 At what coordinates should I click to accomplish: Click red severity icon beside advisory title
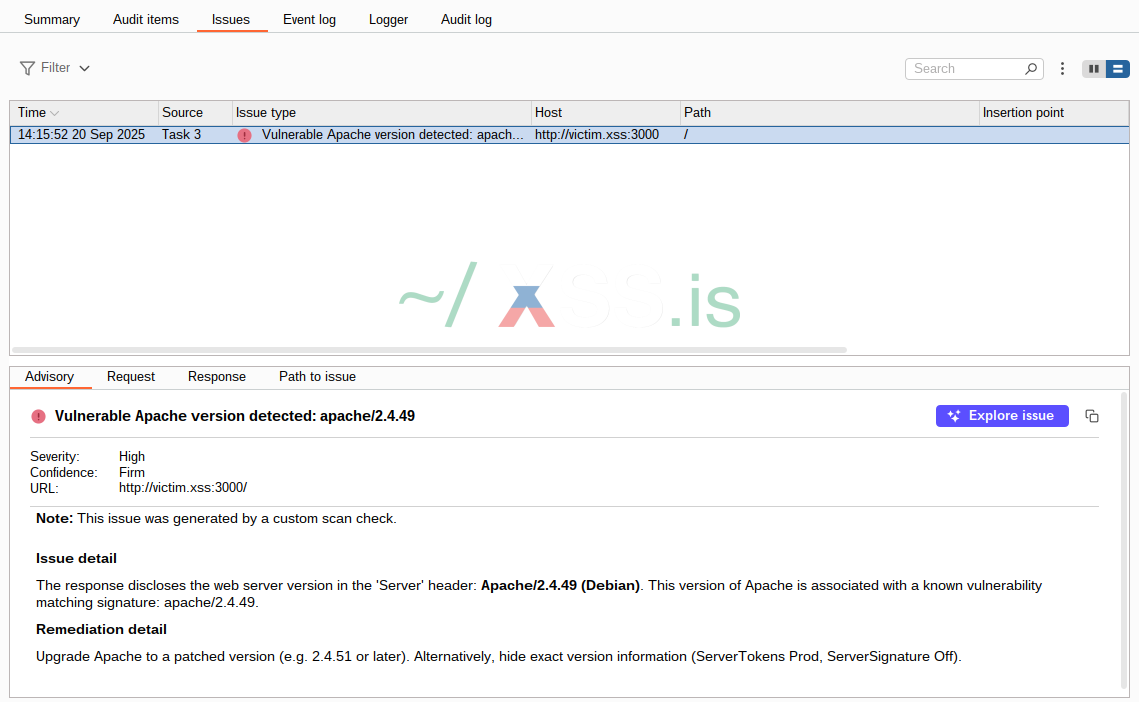[x=38, y=416]
